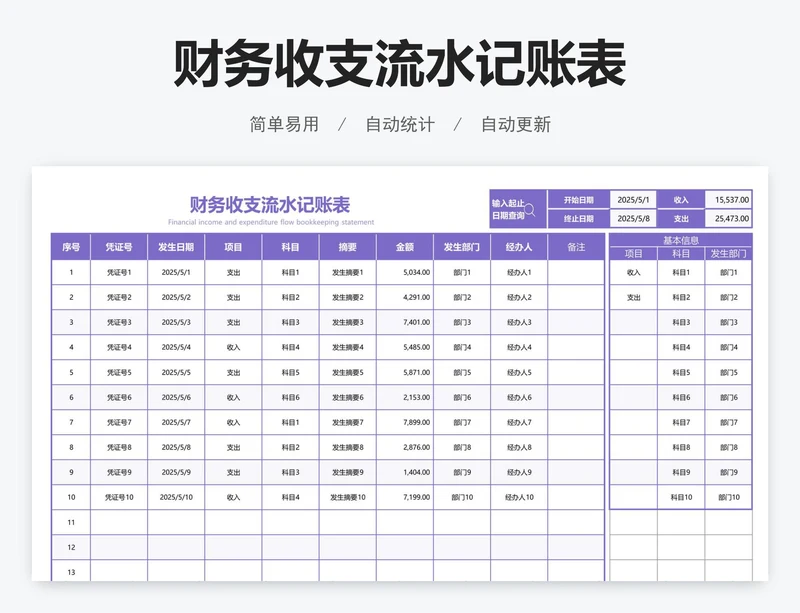800x613 pixels.
Task: Click amount cell 7,401.00
Action: click(x=405, y=322)
